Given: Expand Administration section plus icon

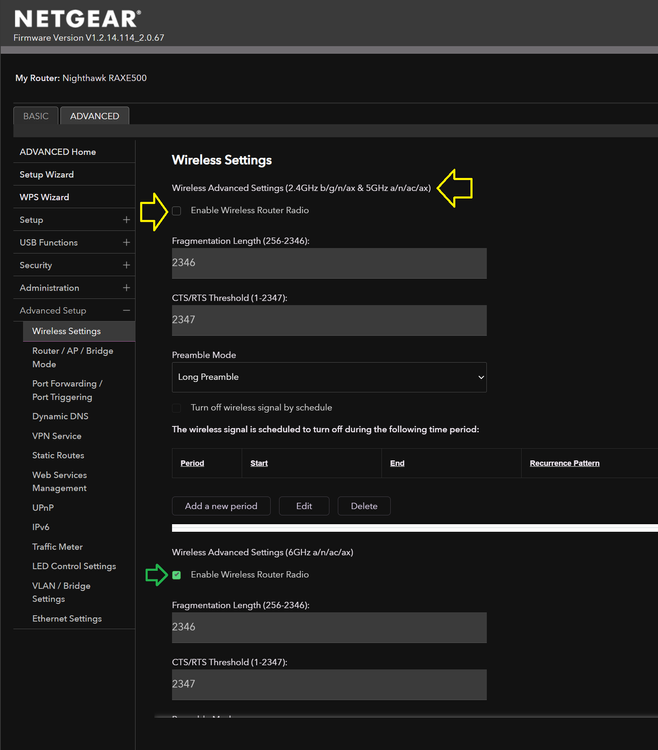Looking at the screenshot, I should point(126,288).
